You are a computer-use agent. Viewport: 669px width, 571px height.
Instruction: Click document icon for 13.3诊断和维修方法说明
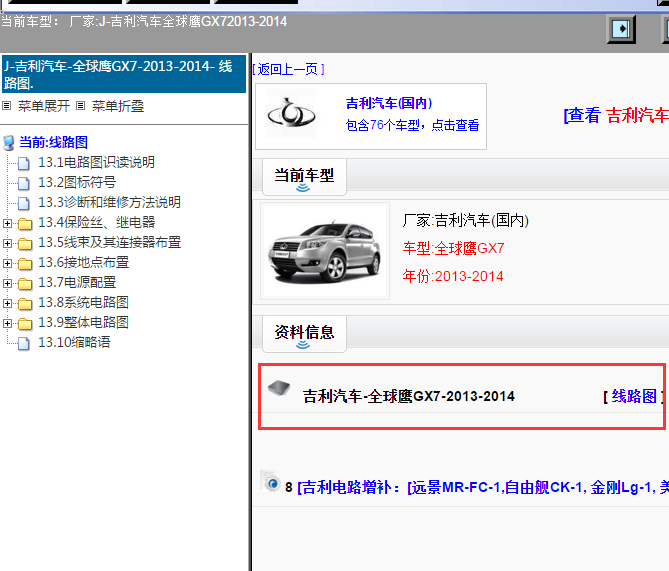pos(24,204)
